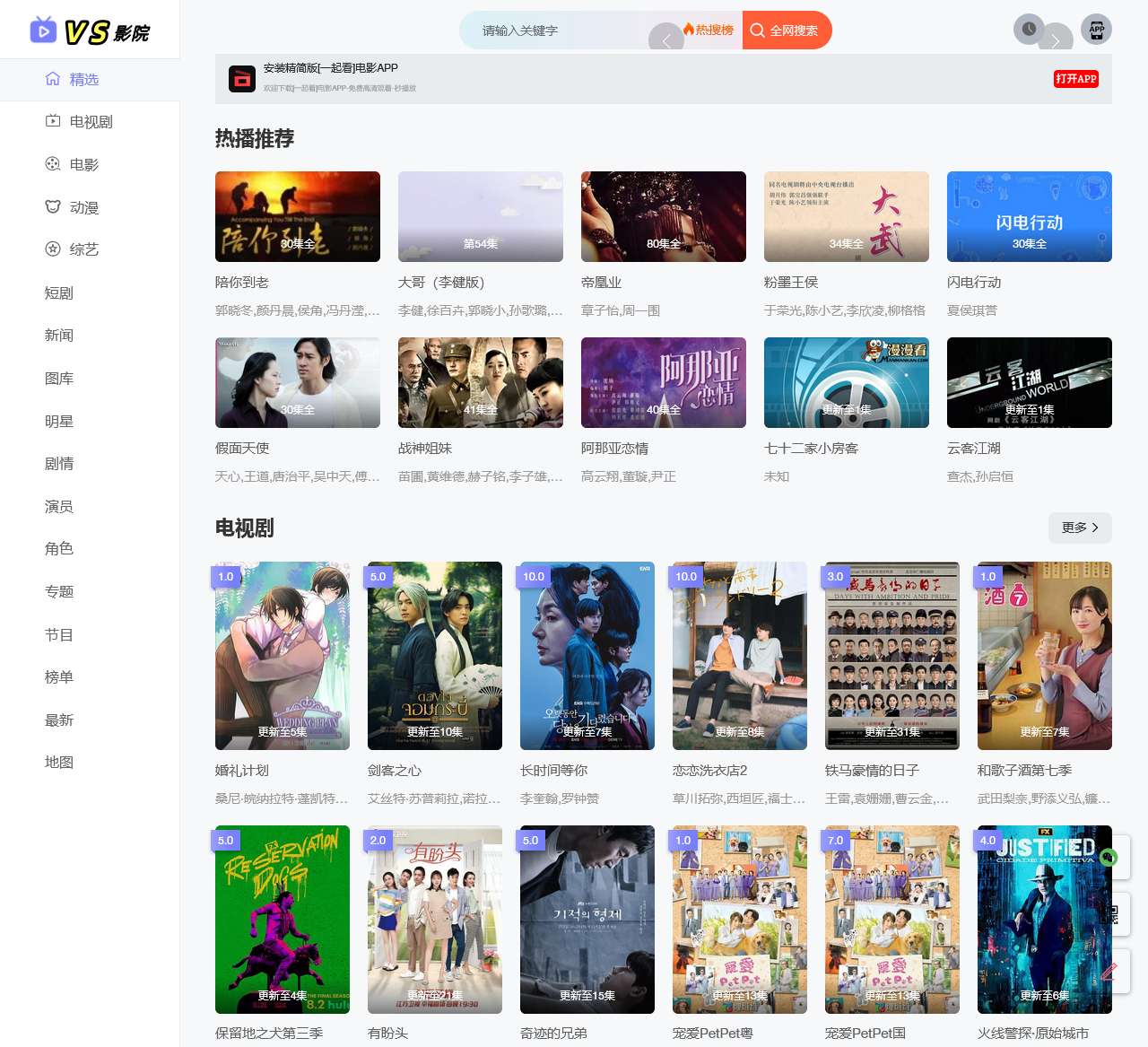Click the 一起看 app icon in install banner
This screenshot has height=1047, width=1148.
pyautogui.click(x=241, y=79)
